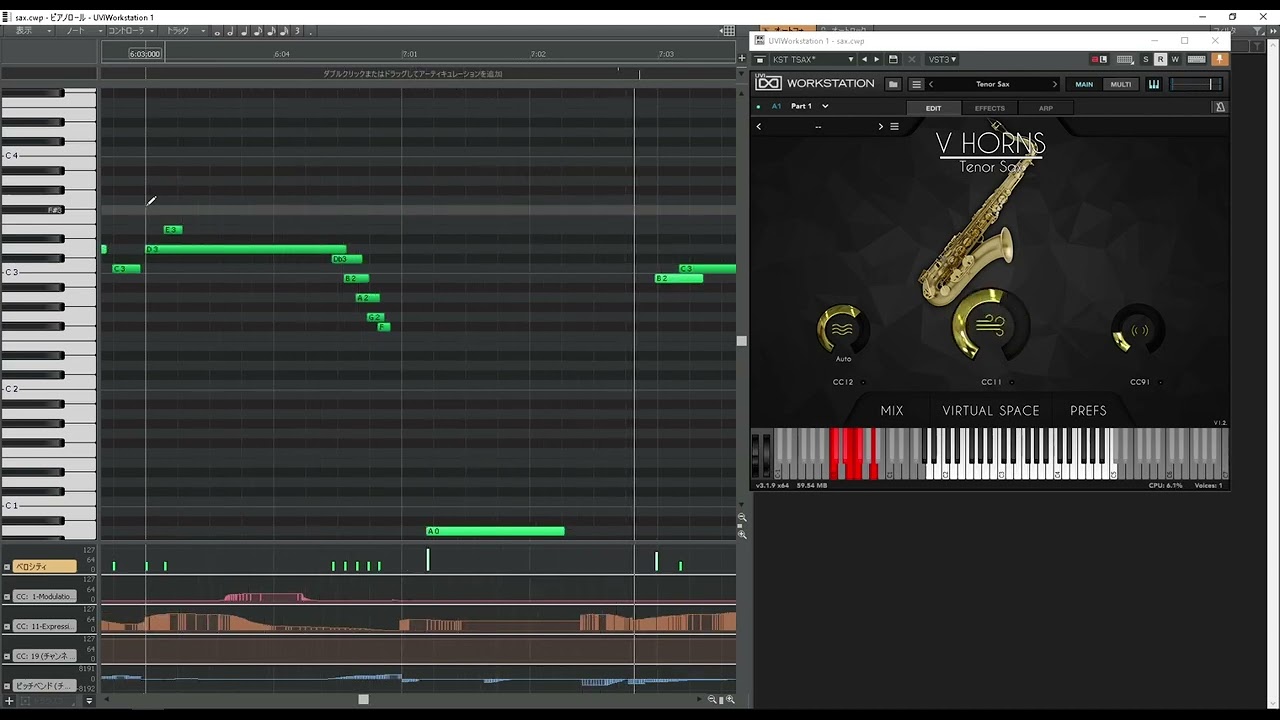Zoom in horizontally on piano roll

730,700
